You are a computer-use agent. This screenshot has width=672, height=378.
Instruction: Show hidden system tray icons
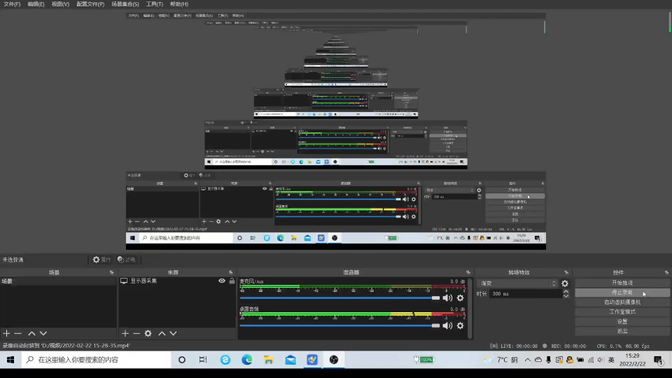(528, 360)
